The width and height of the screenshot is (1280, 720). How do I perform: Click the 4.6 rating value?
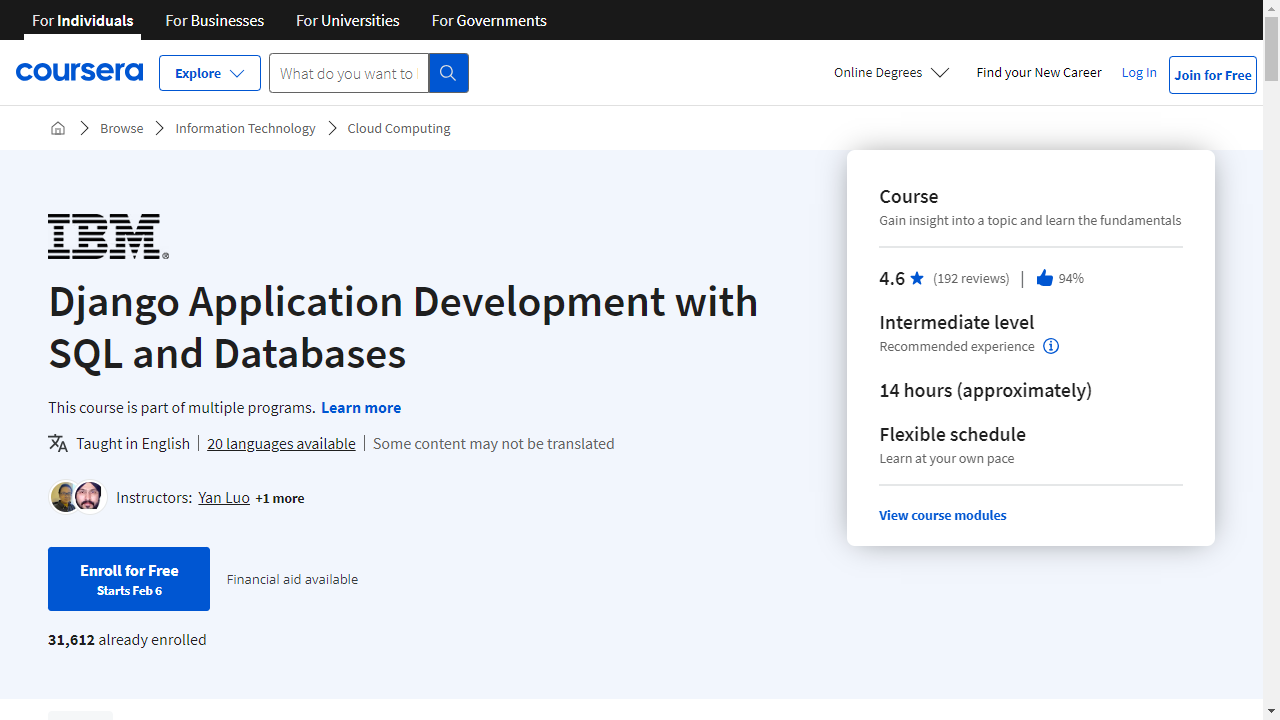892,278
